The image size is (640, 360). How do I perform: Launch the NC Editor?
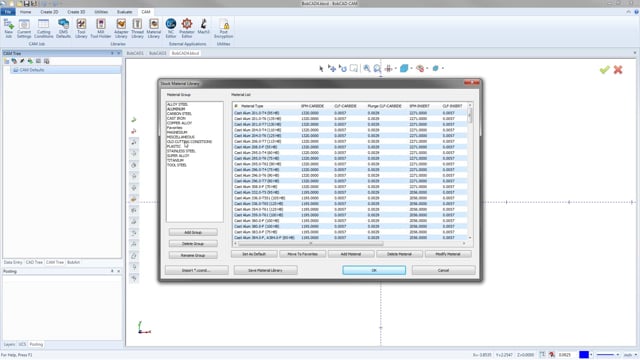(x=171, y=28)
